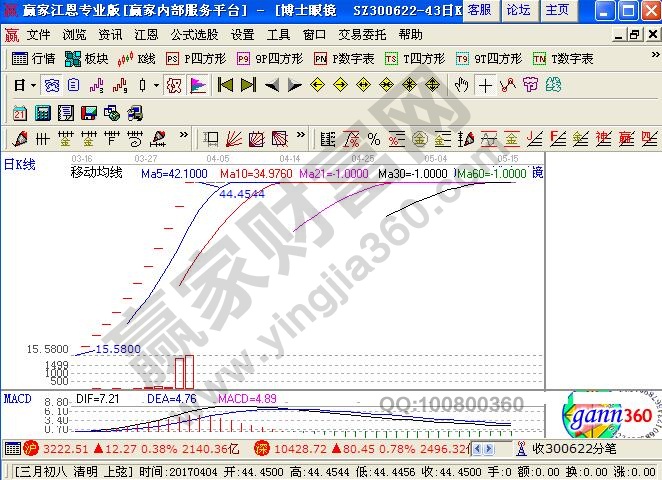Click the 行情 market quotes toolbar button
This screenshot has height=480, width=662.
pyautogui.click(x=34, y=59)
